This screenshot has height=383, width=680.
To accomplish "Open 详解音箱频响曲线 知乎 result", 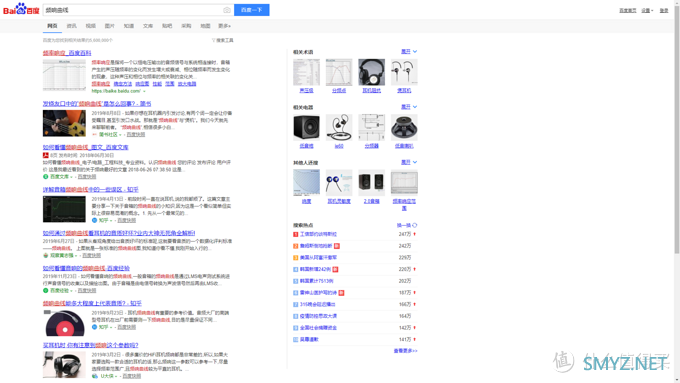I will pyautogui.click(x=91, y=190).
